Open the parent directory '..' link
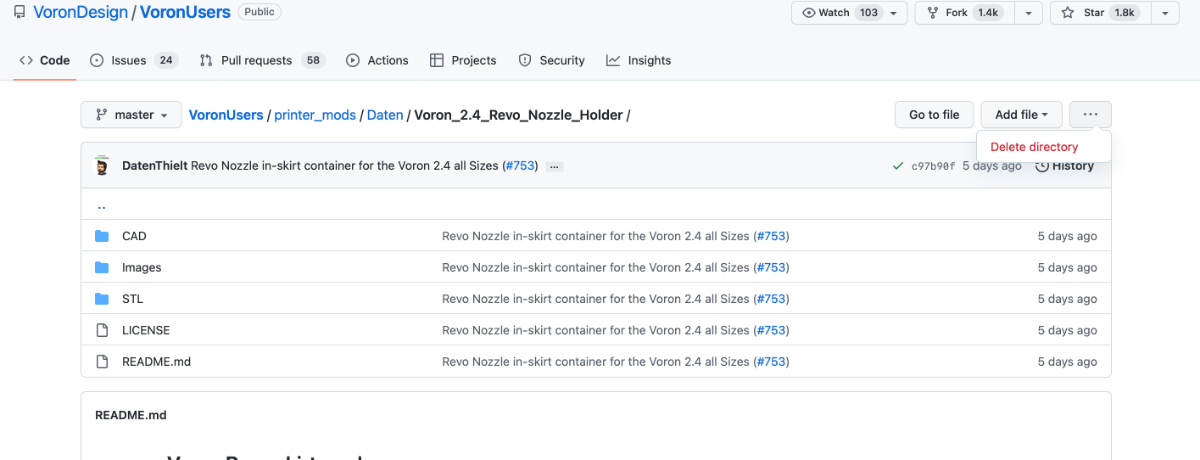Viewport: 1200px width, 460px height. (x=101, y=205)
